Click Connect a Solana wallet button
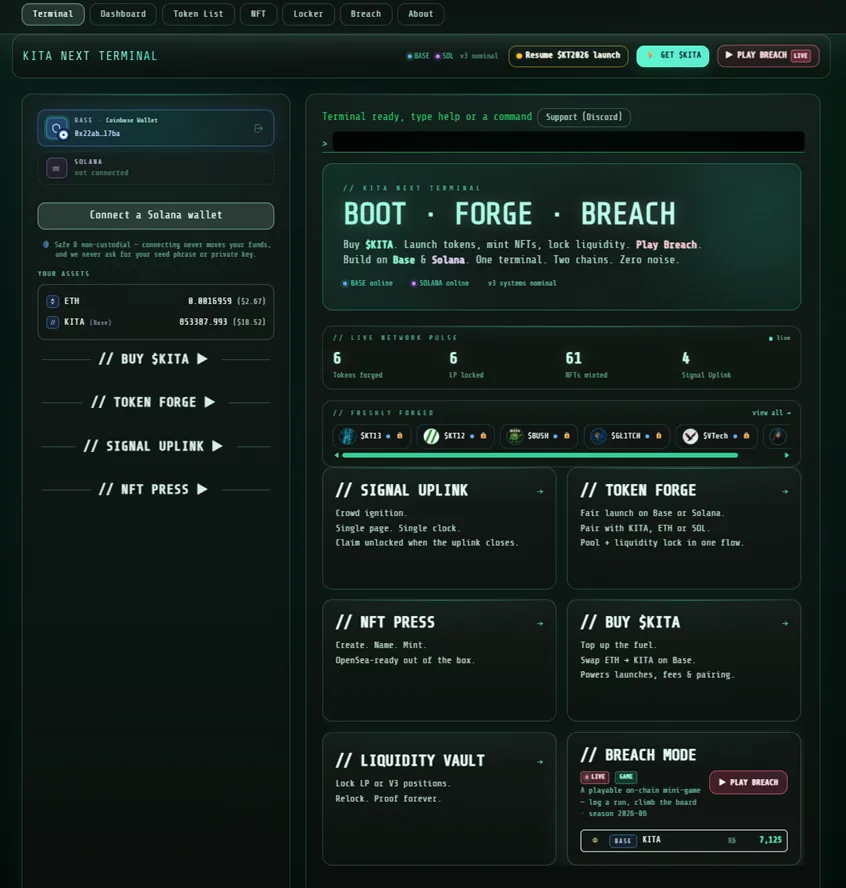Screen dimensions: 846x888 [x=156, y=216]
